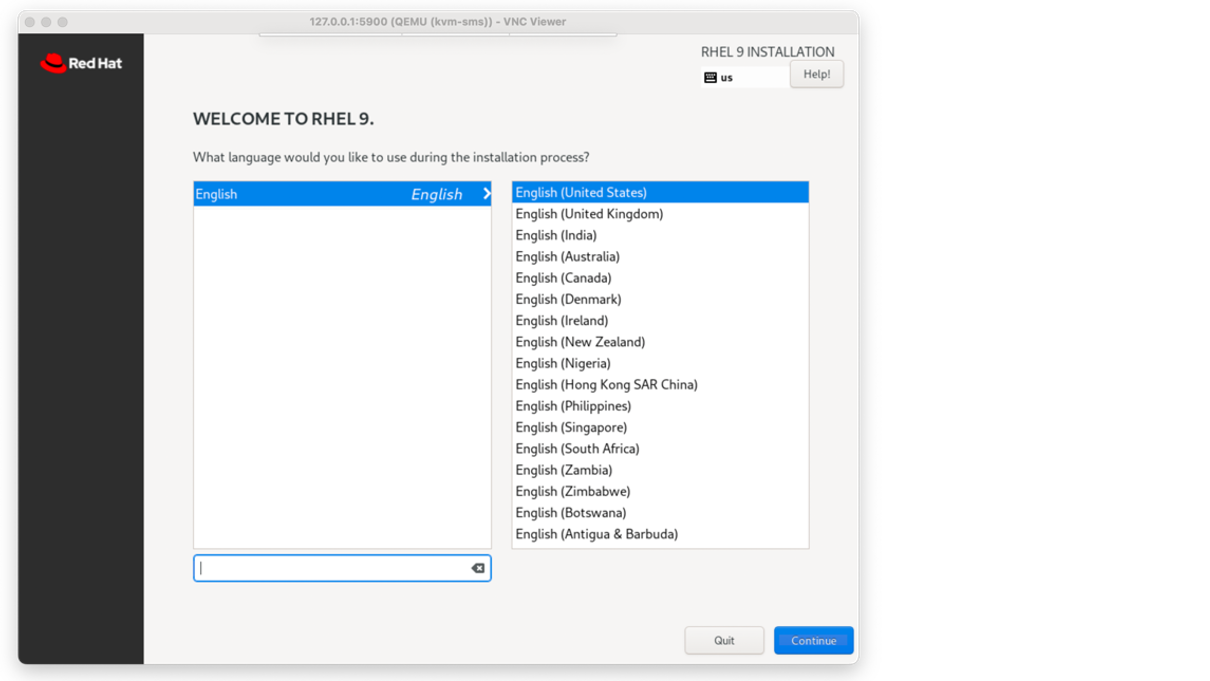The width and height of the screenshot is (1210, 681).
Task: Click the keyboard layout icon
Action: click(x=710, y=77)
